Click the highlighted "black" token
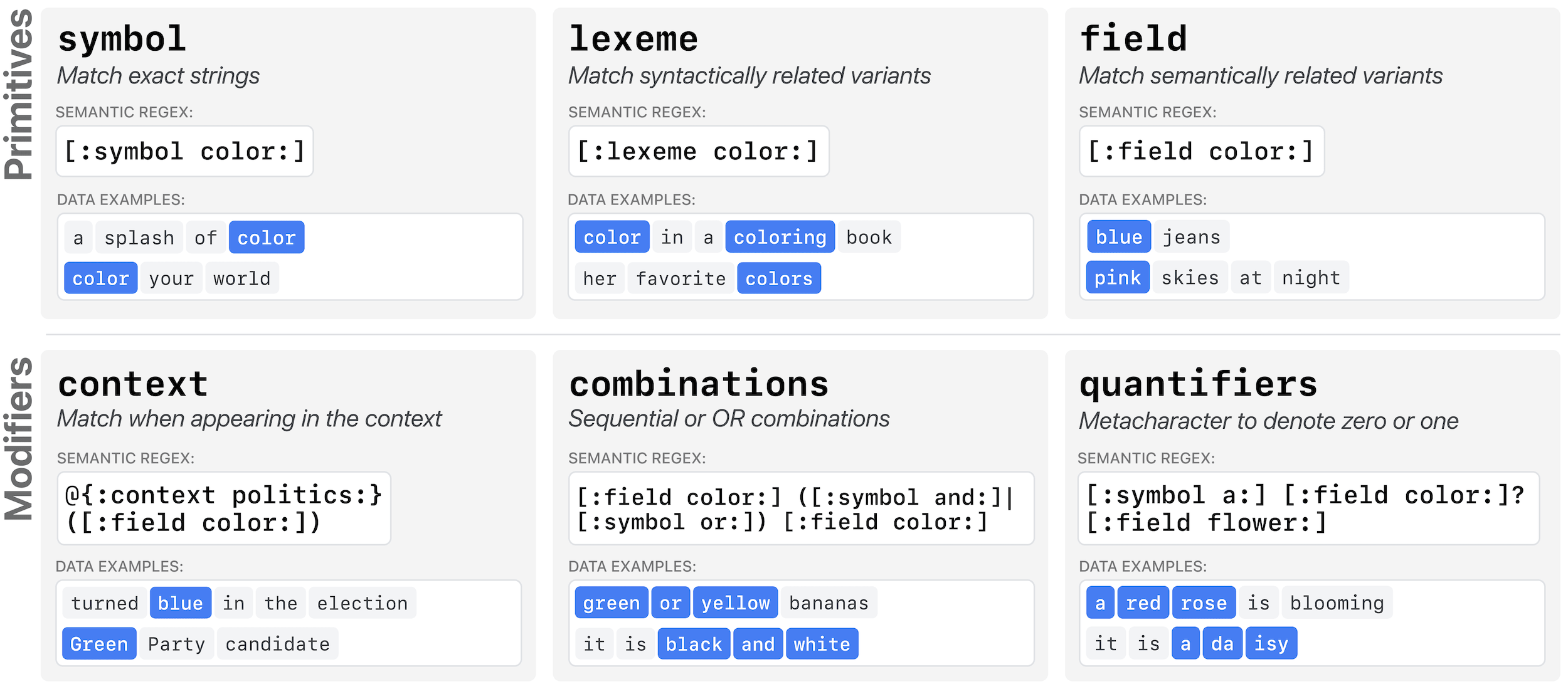 click(693, 644)
